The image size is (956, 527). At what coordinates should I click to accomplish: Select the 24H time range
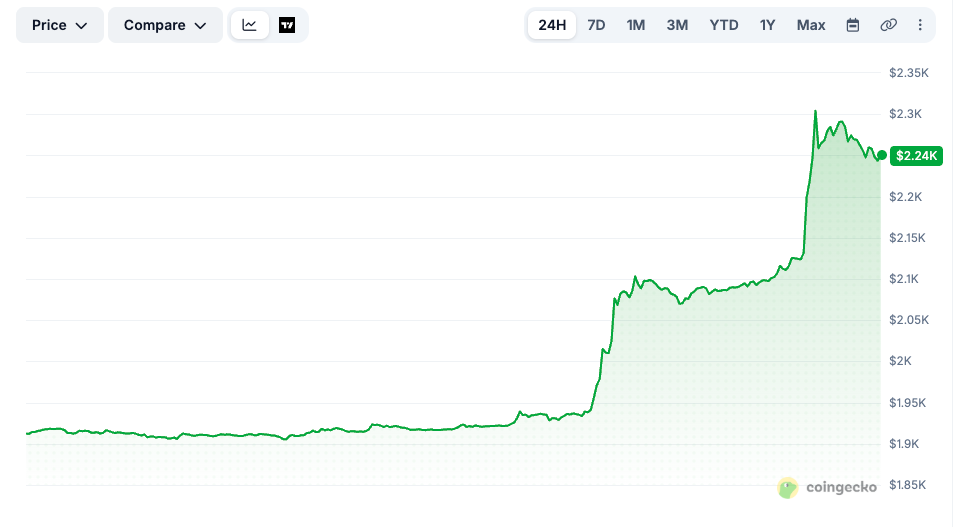[552, 25]
